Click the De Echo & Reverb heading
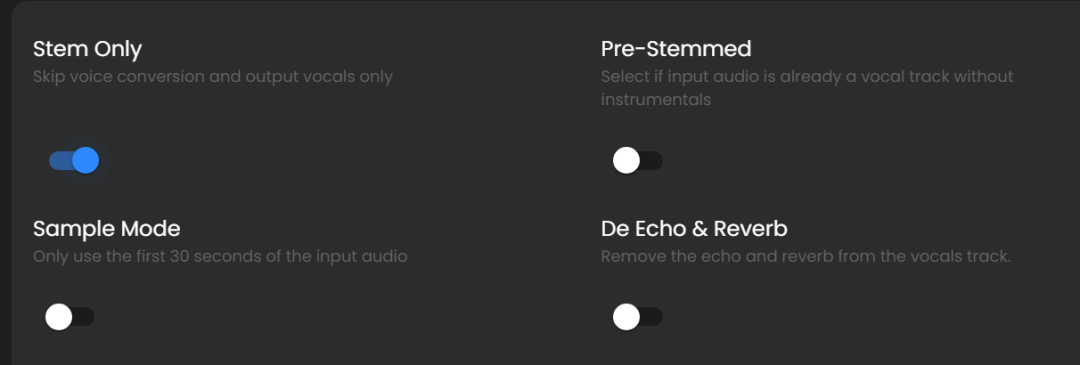Screen dimensions: 1080x365 tap(694, 229)
